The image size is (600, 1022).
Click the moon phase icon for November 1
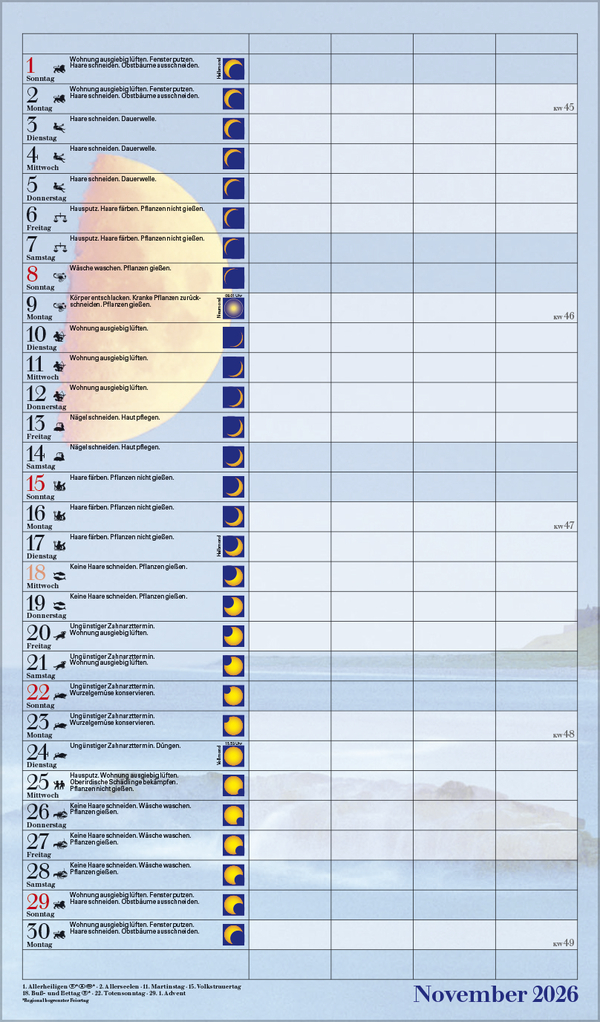tap(233, 68)
